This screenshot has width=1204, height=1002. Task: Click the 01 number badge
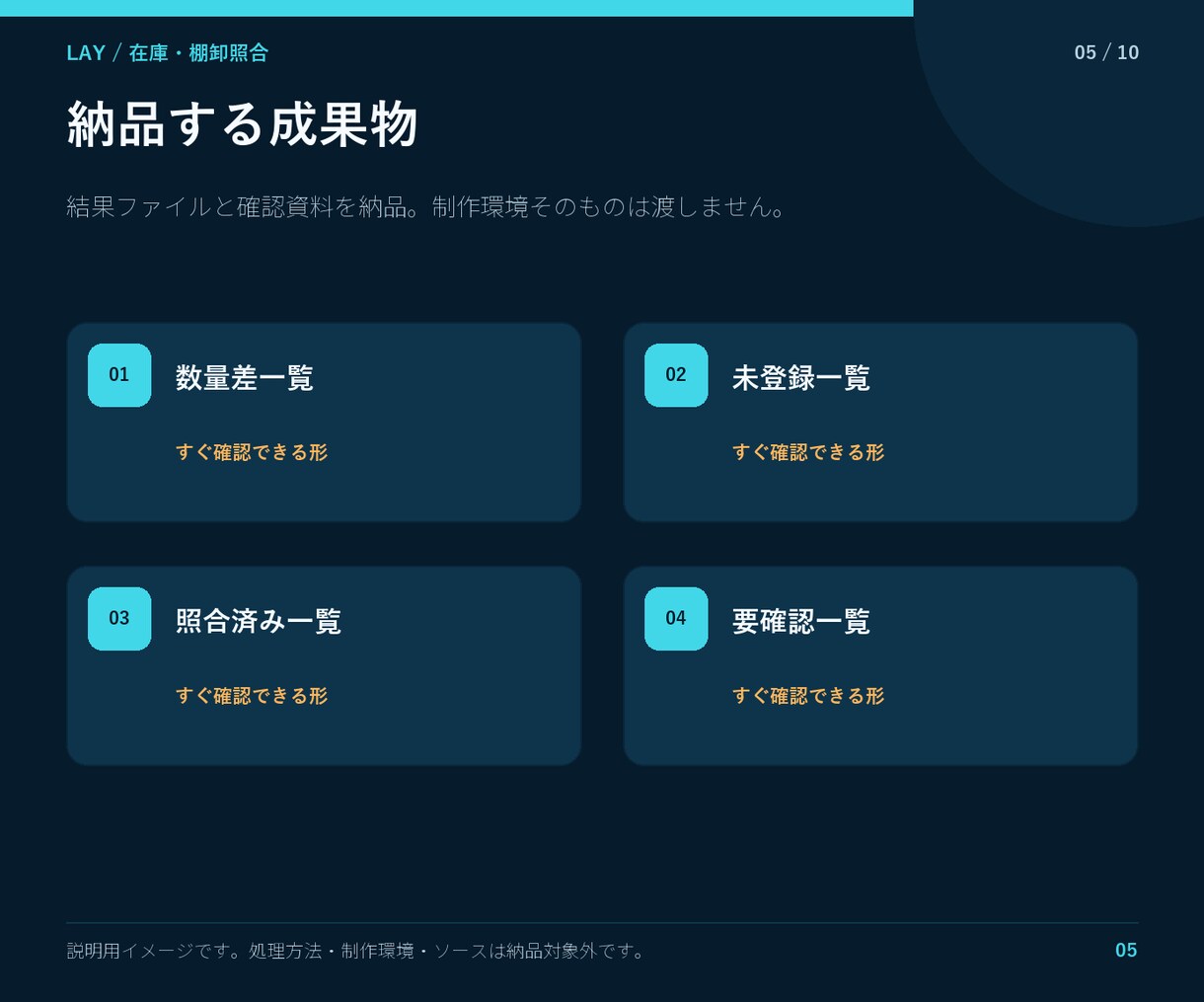click(119, 375)
